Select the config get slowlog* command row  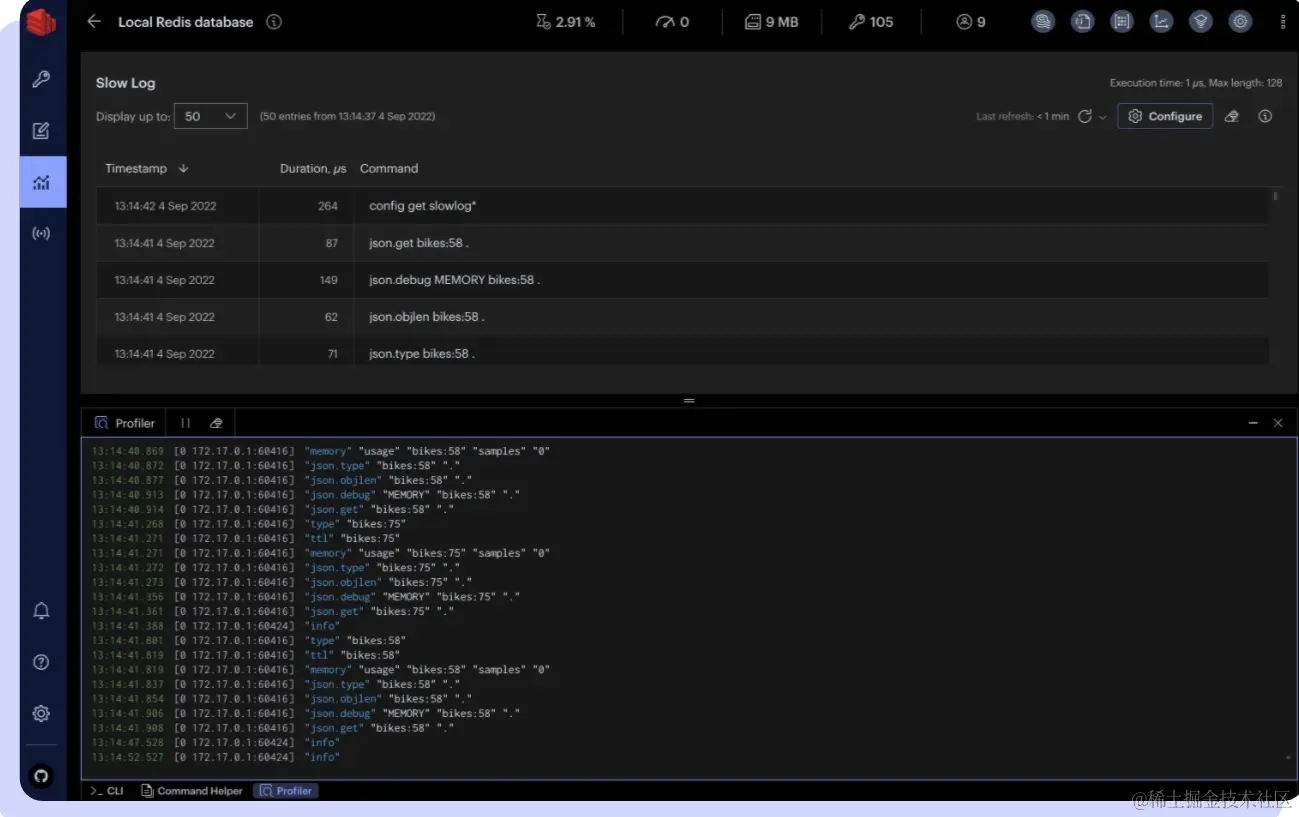pos(682,206)
